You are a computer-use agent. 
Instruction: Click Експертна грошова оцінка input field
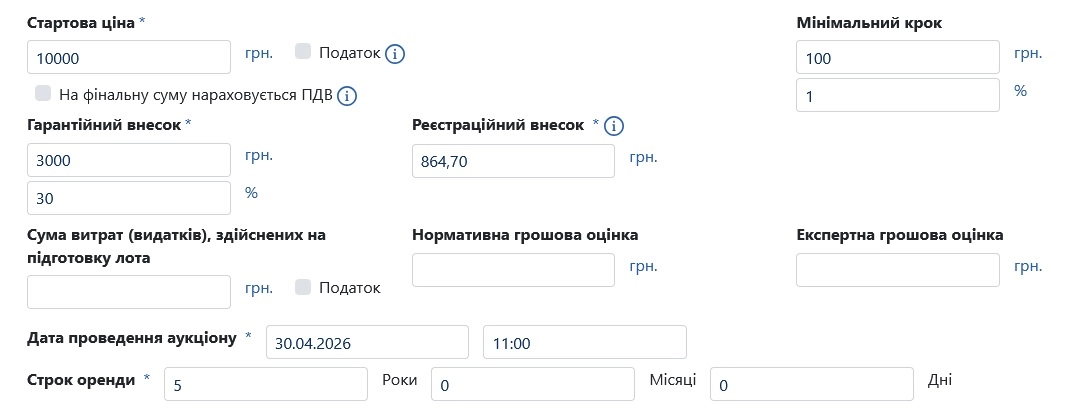point(898,270)
